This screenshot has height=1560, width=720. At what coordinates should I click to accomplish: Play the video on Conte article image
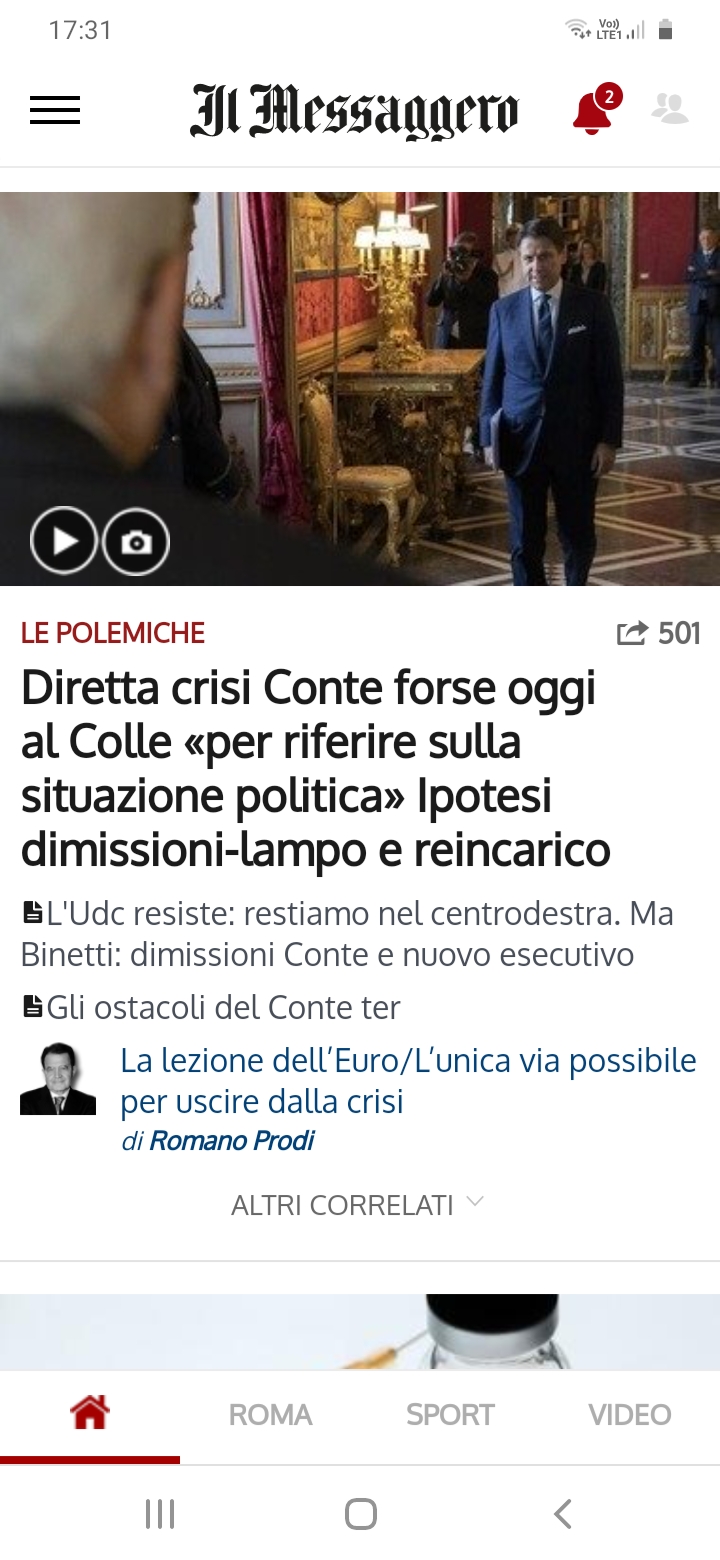[64, 541]
